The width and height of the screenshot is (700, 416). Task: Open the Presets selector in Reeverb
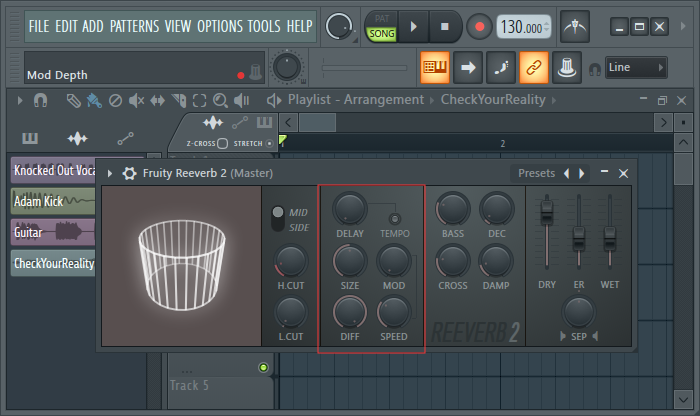(x=536, y=173)
